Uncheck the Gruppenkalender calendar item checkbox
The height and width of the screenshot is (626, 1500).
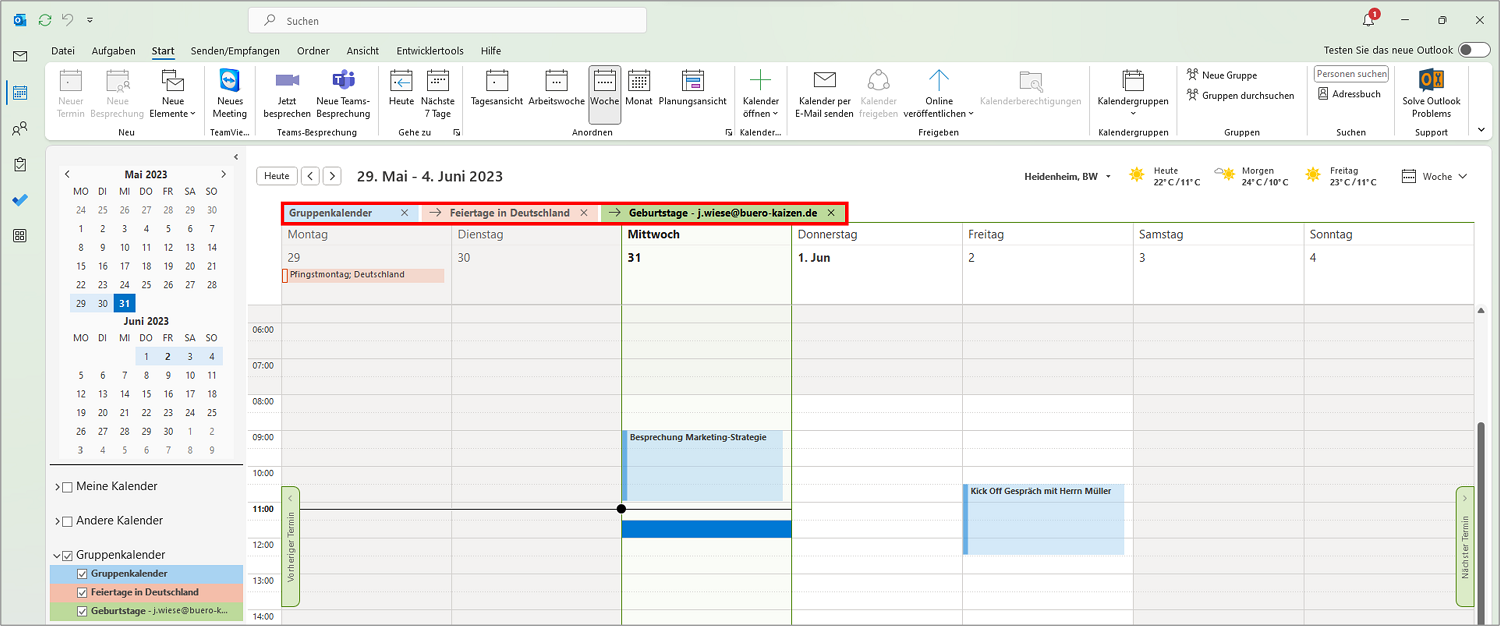click(83, 574)
